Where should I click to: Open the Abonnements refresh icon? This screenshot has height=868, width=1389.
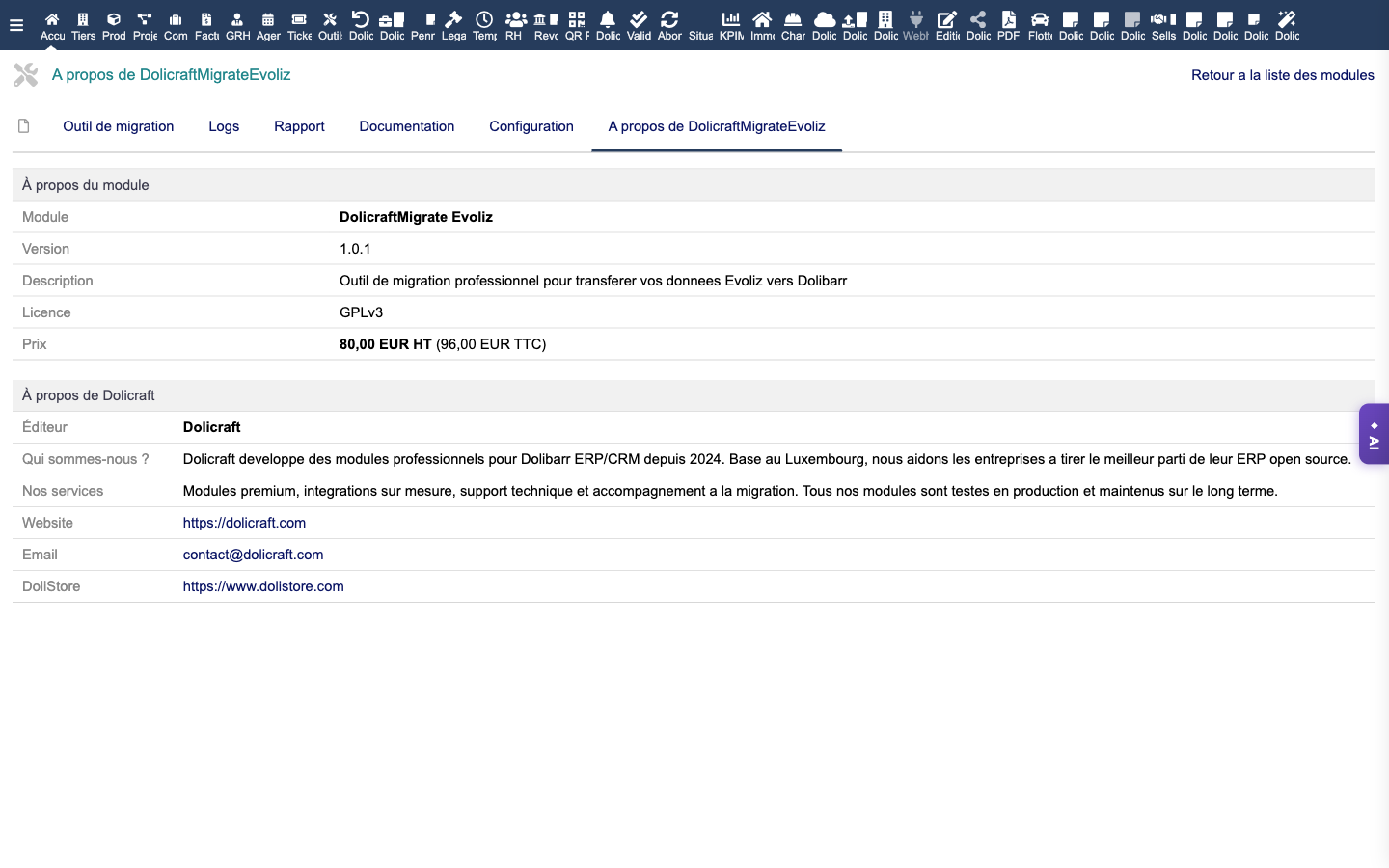(x=669, y=19)
